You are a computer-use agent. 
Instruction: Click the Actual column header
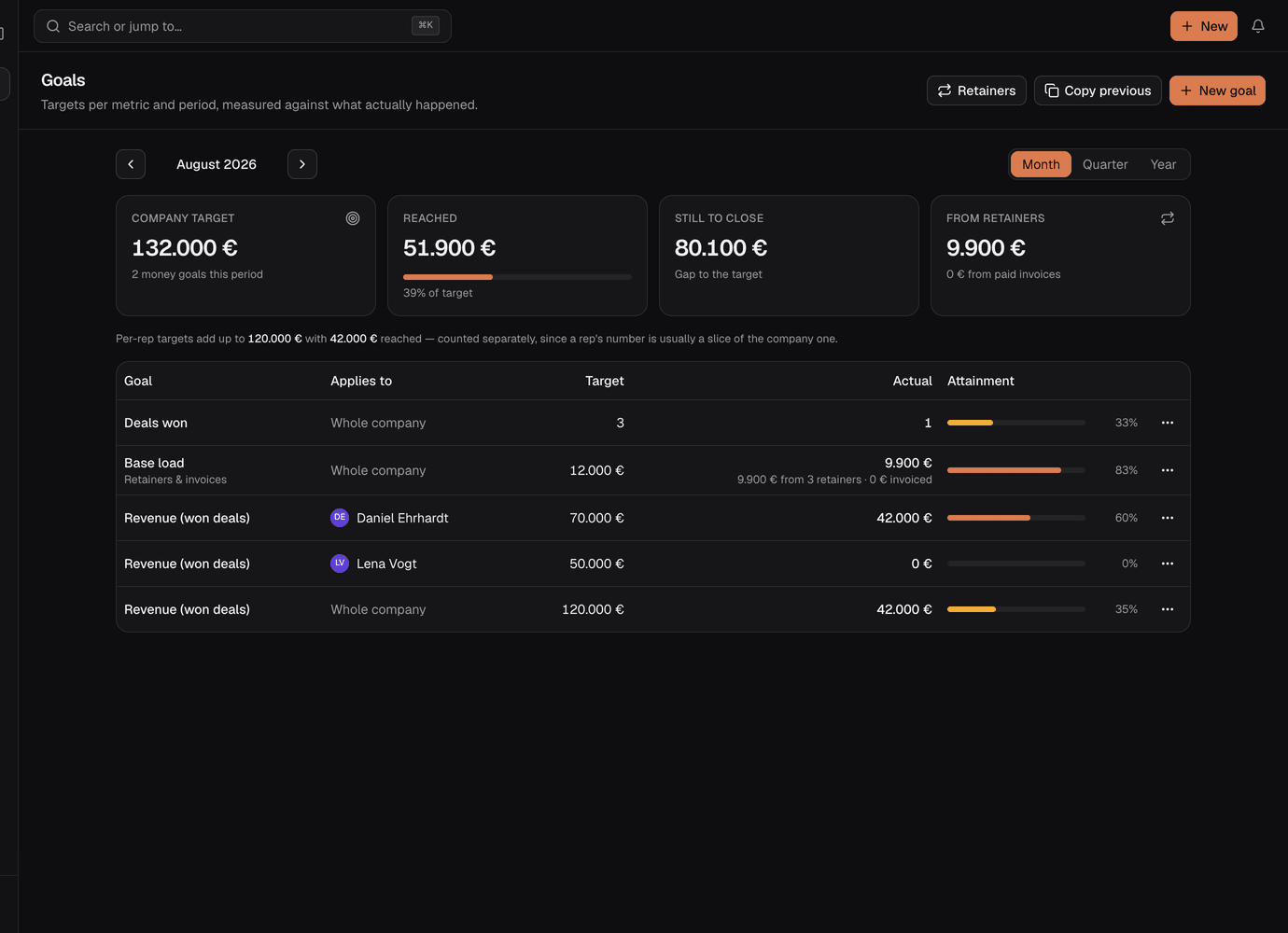[x=912, y=381]
